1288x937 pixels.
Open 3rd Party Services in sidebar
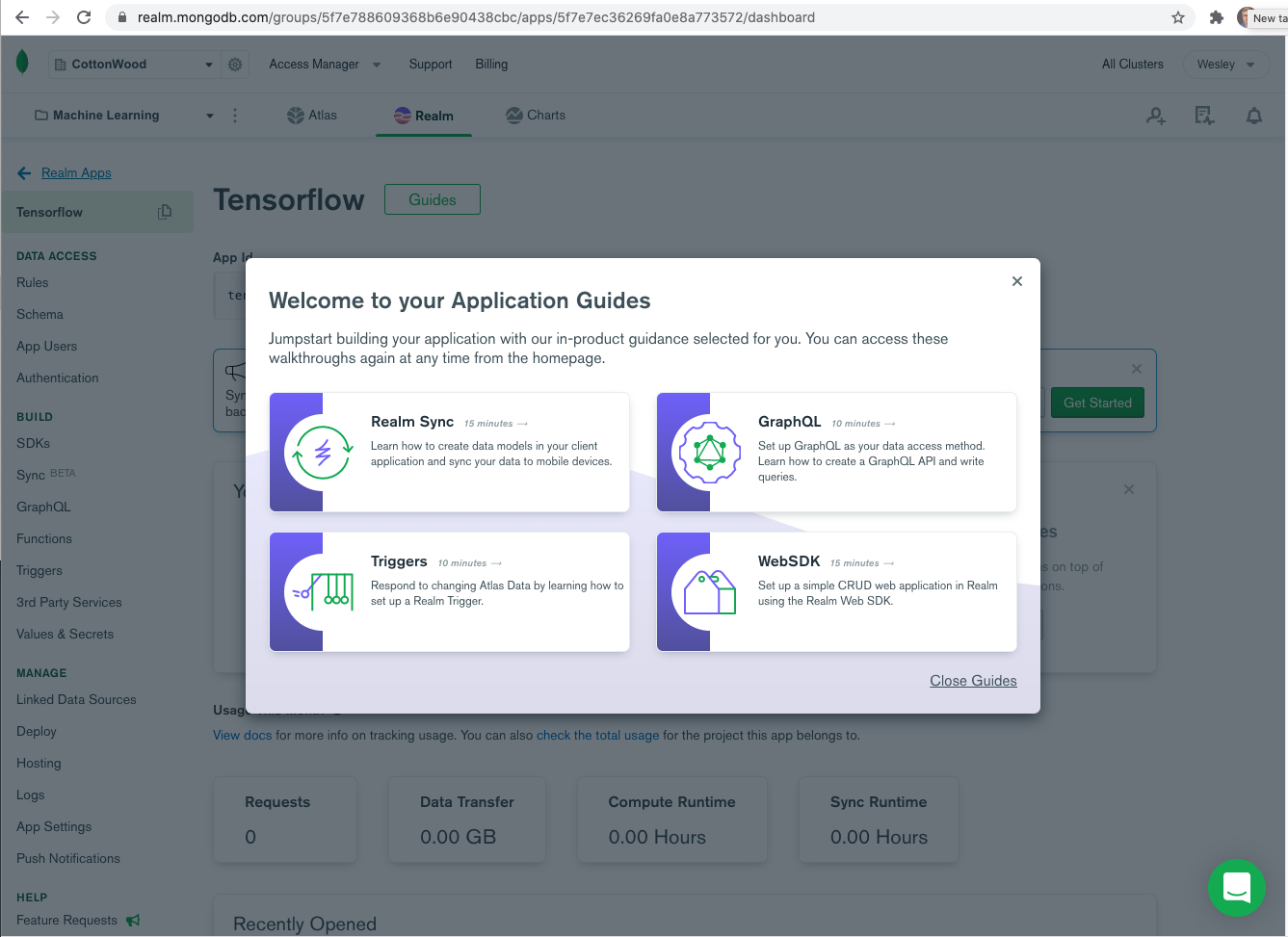(x=69, y=603)
